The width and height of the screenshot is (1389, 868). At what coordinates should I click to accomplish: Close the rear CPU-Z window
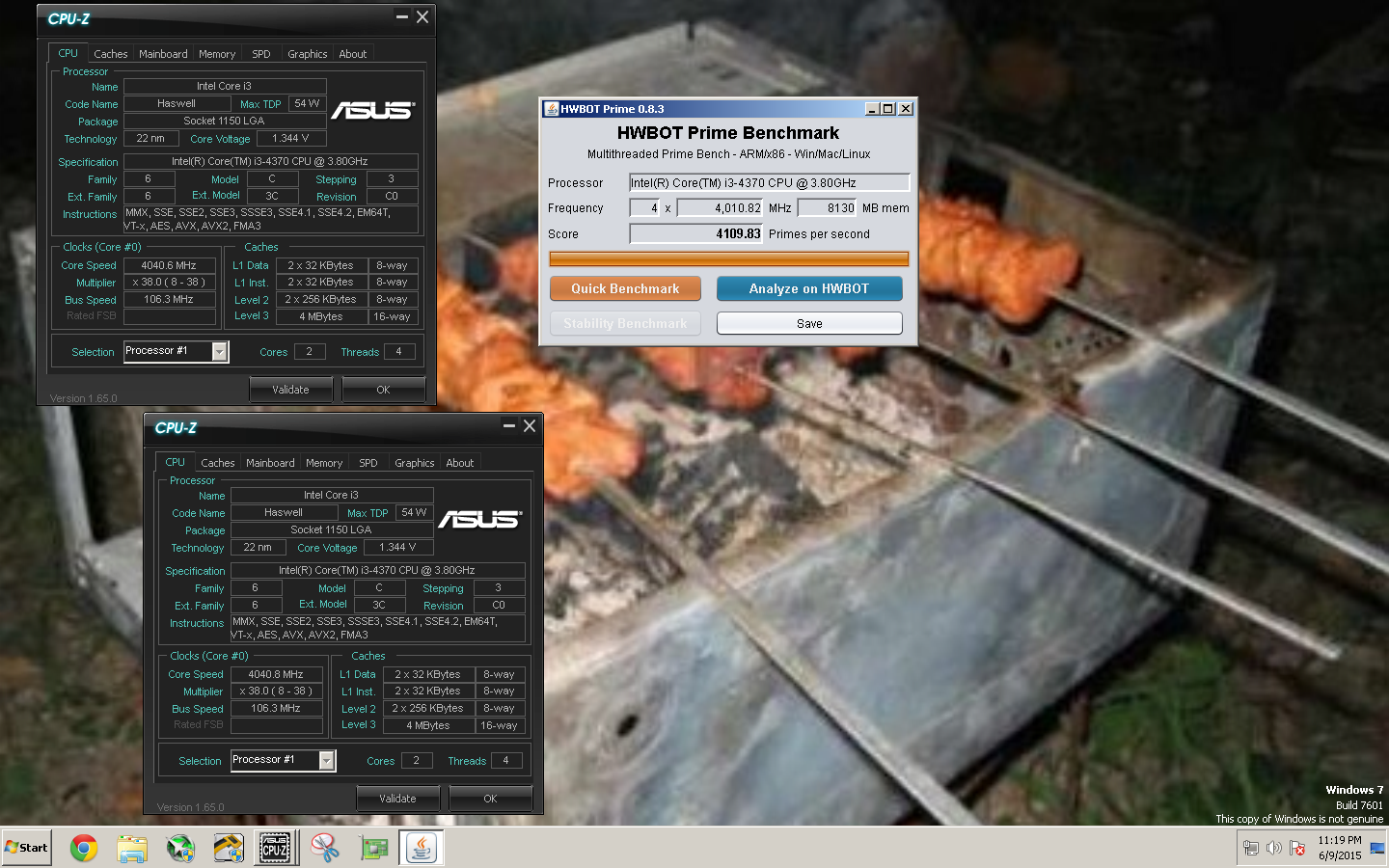pyautogui.click(x=422, y=17)
